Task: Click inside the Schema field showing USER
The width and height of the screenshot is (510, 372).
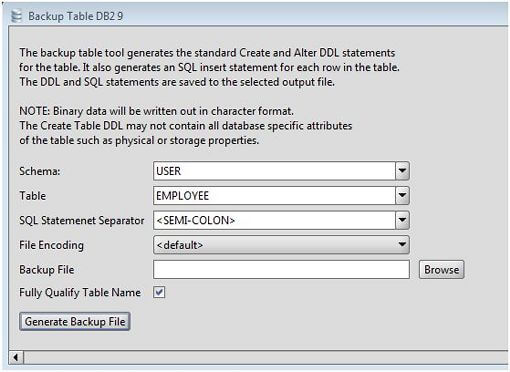Action: (274, 171)
